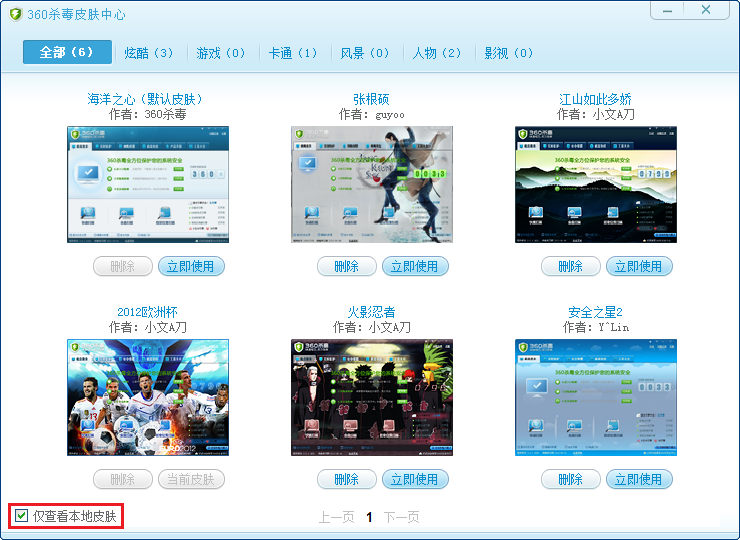Open the 风景 (0) category tab
The width and height of the screenshot is (740, 540).
tap(365, 53)
